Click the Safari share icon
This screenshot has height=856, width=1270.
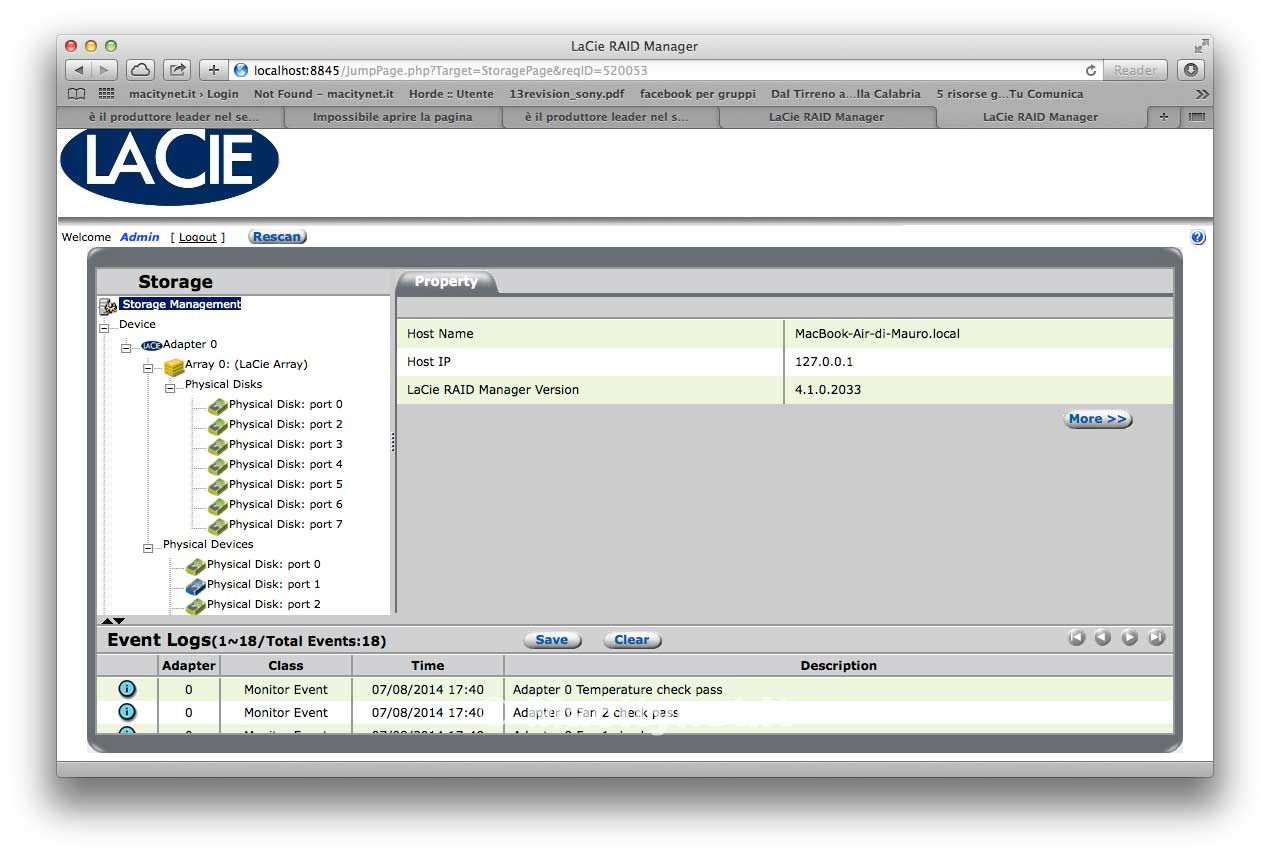click(177, 70)
